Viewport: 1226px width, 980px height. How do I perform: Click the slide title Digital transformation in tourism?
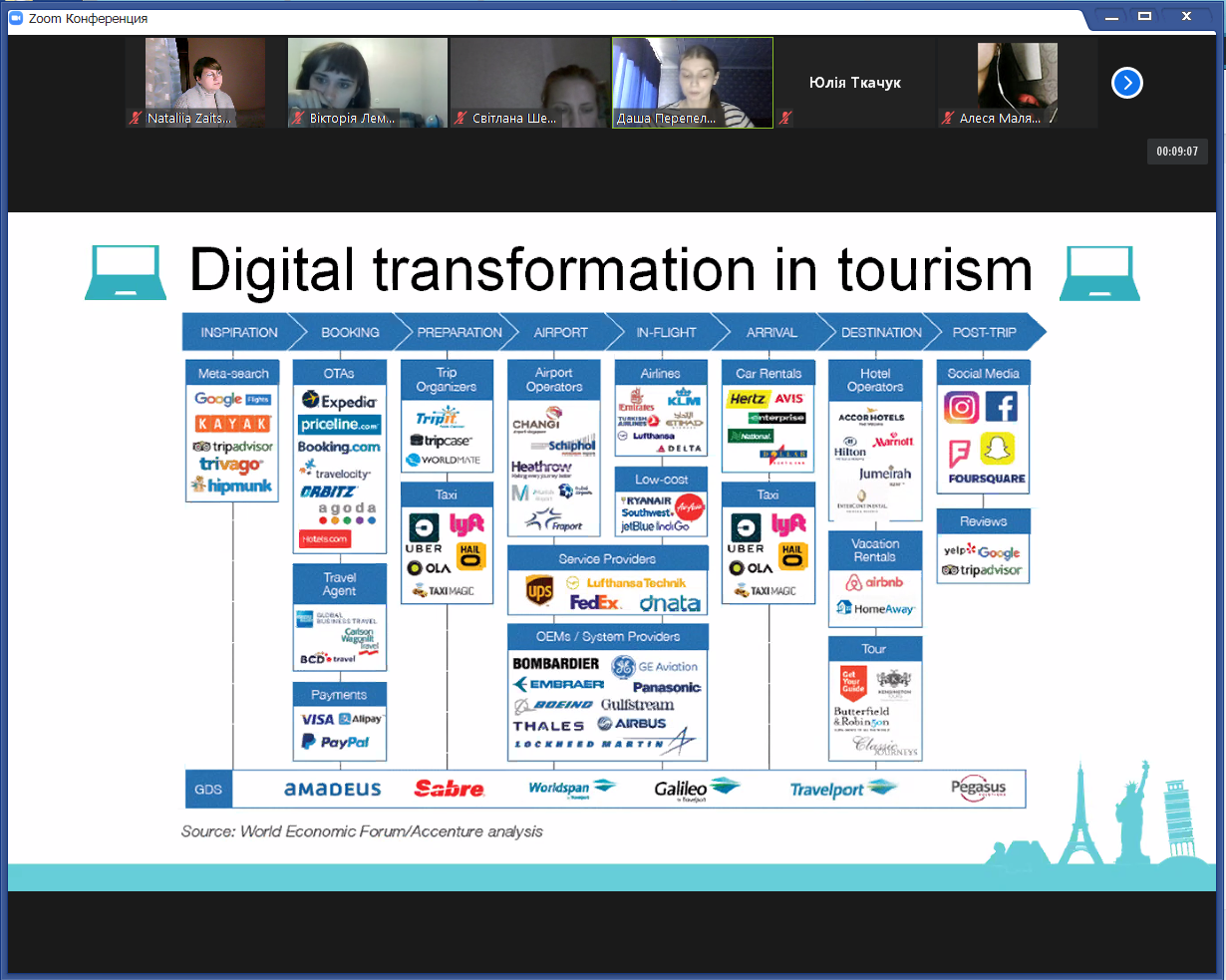coord(611,269)
